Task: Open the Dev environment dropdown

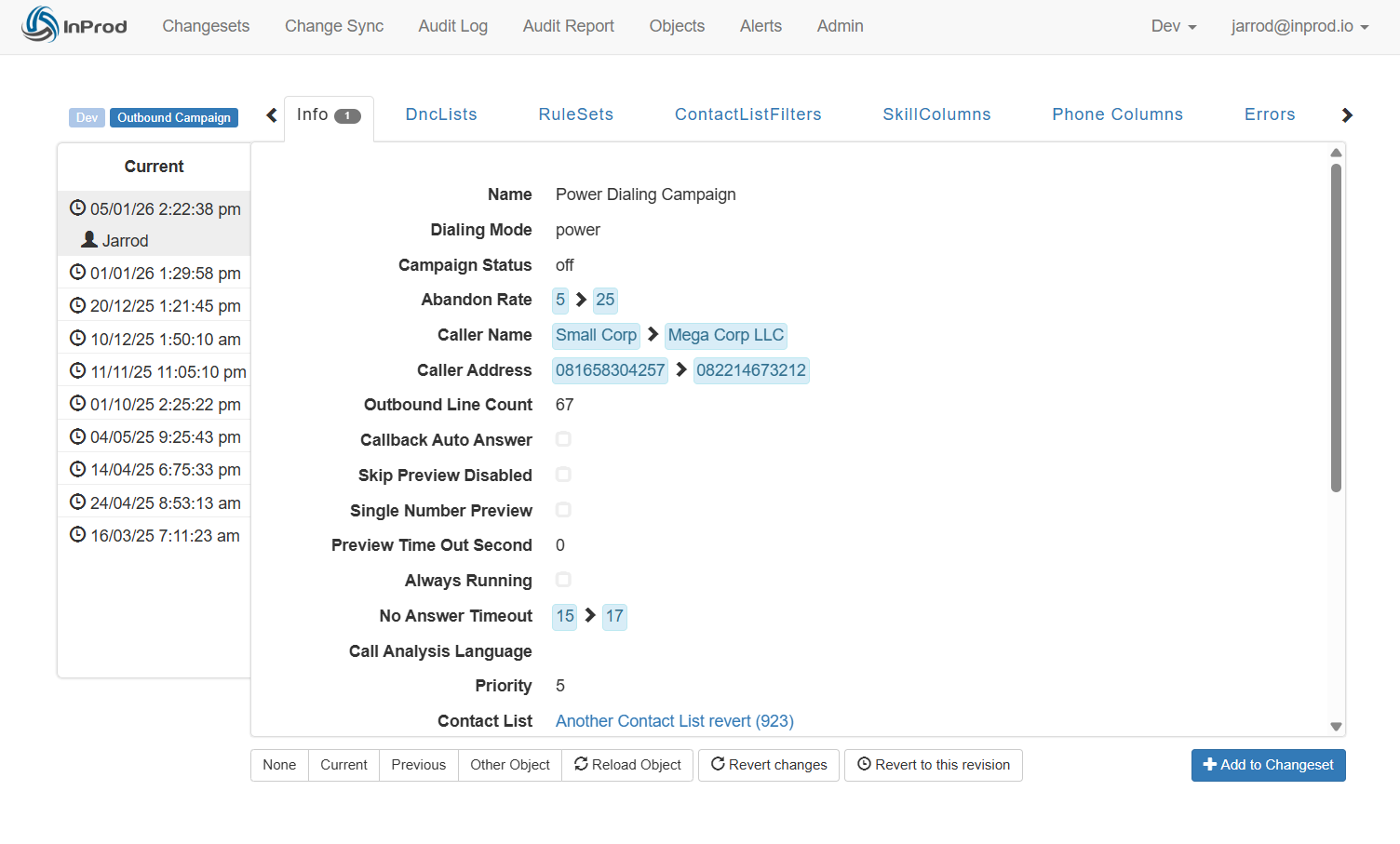Action: (x=1173, y=26)
